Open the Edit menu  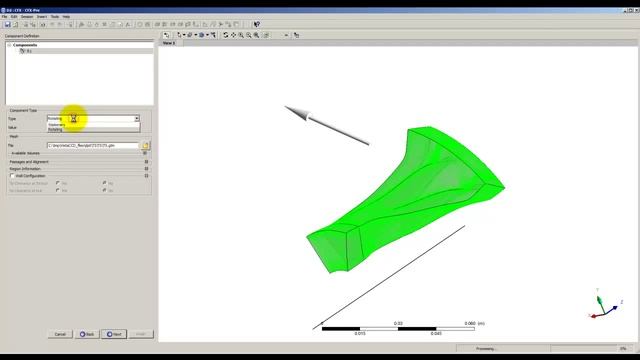pos(14,17)
